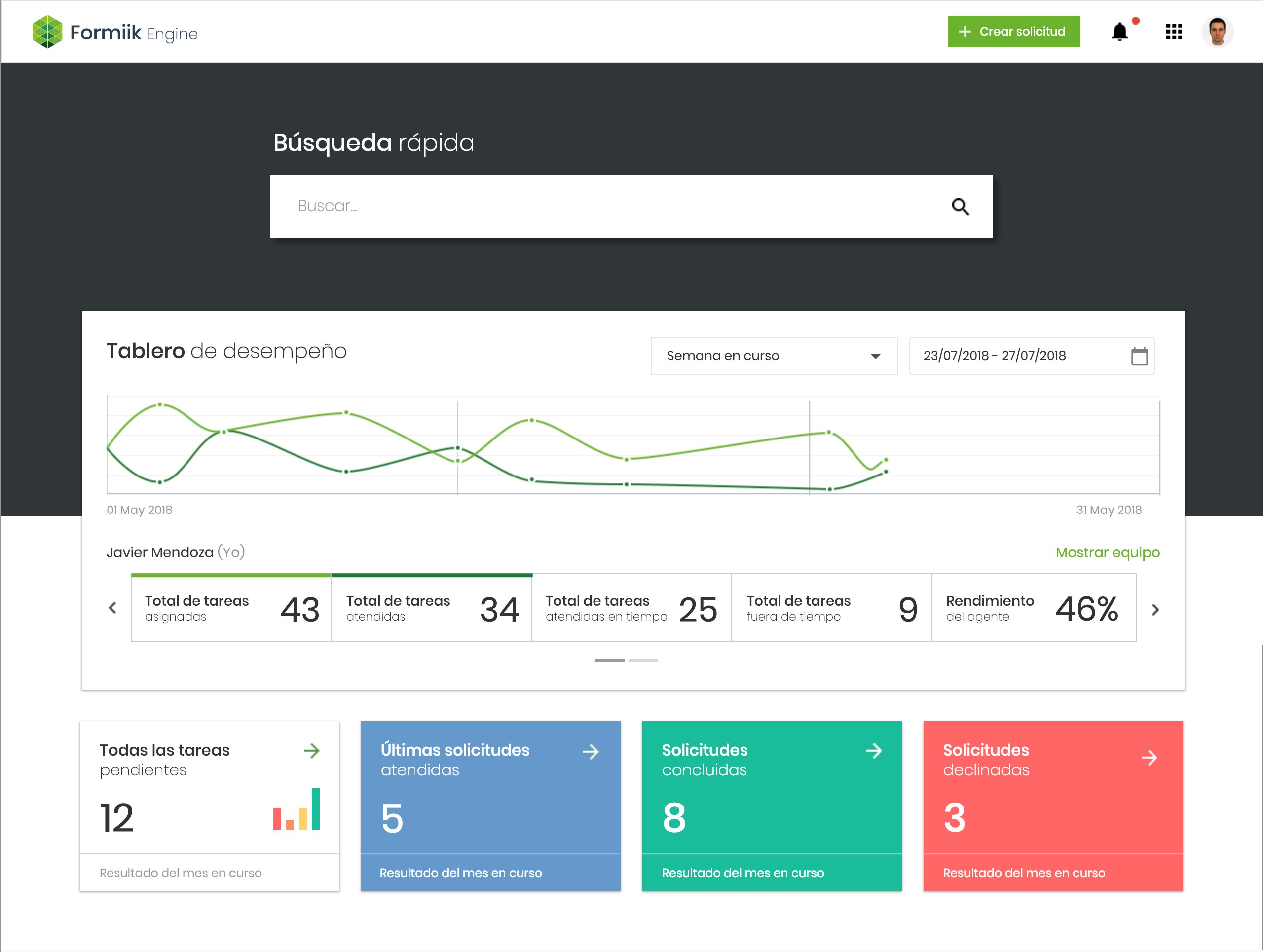Go to previous stats with left chevron
The image size is (1263, 952).
(112, 608)
